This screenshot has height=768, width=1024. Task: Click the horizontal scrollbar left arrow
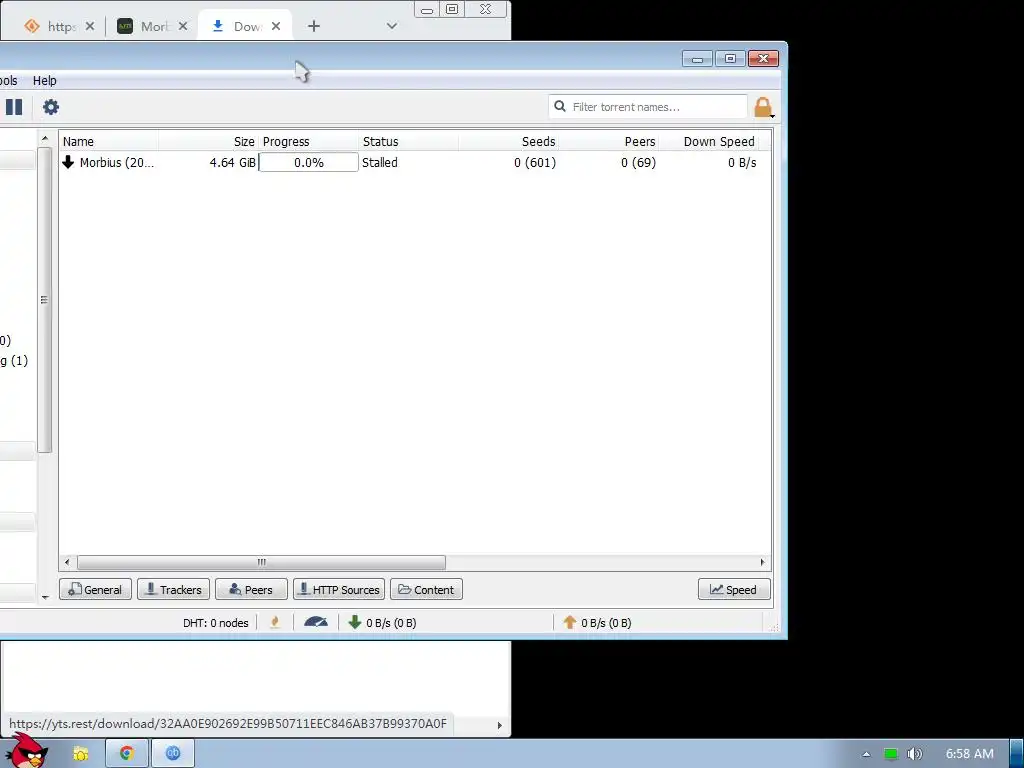(x=67, y=562)
